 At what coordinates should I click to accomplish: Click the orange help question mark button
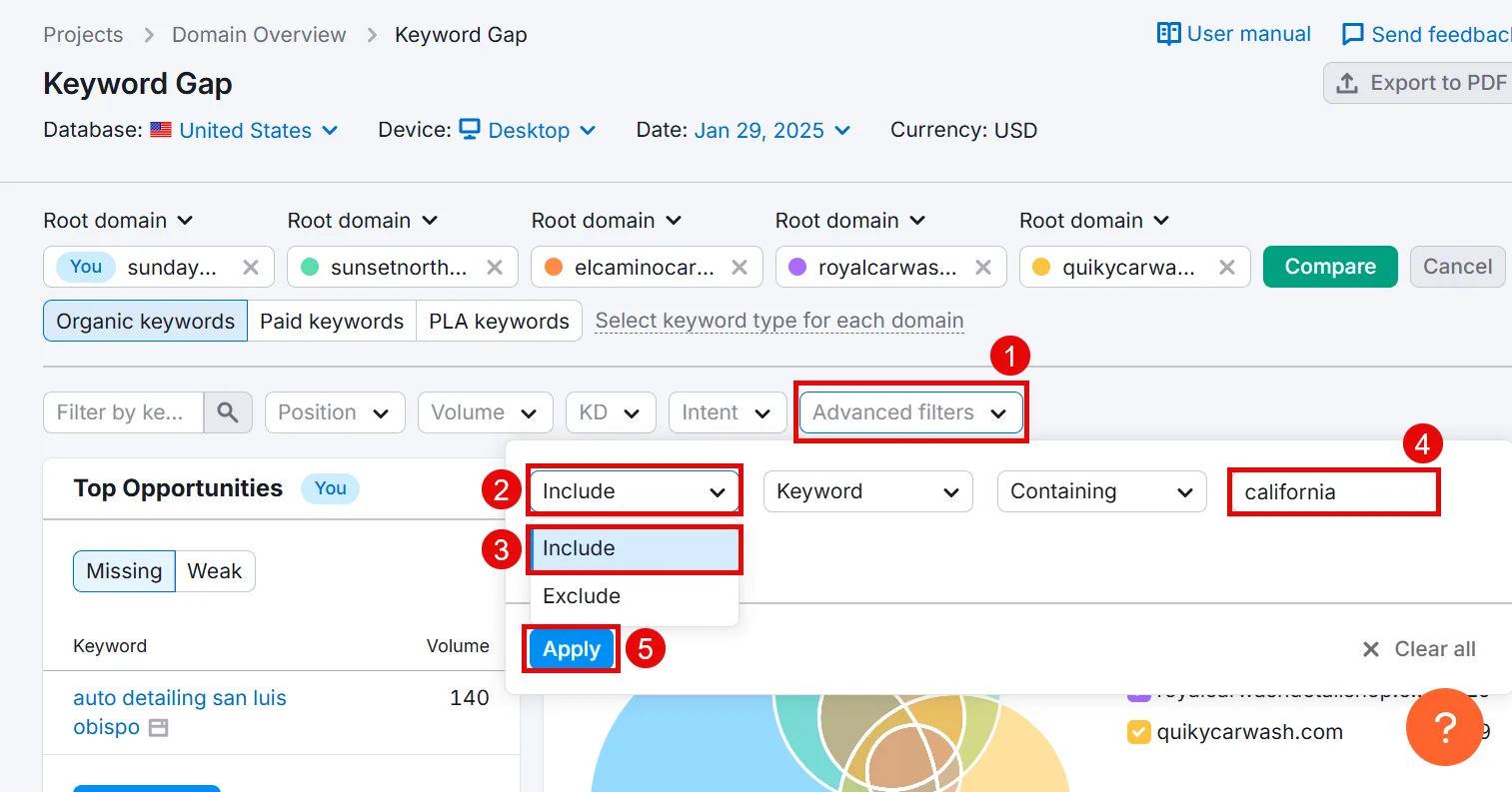click(x=1444, y=727)
